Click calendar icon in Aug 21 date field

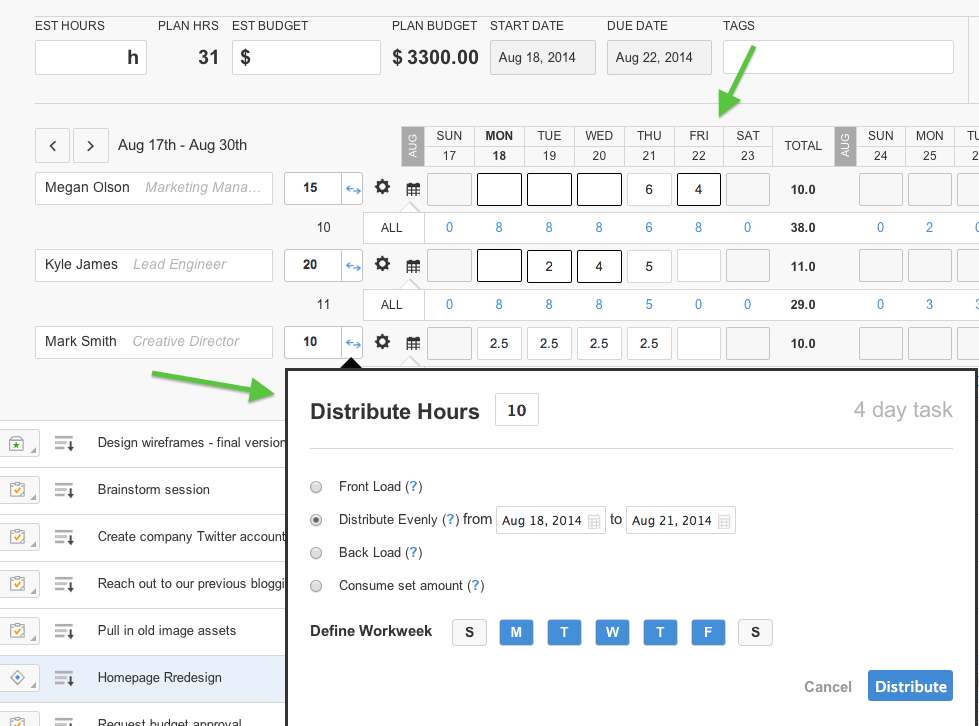coord(724,521)
